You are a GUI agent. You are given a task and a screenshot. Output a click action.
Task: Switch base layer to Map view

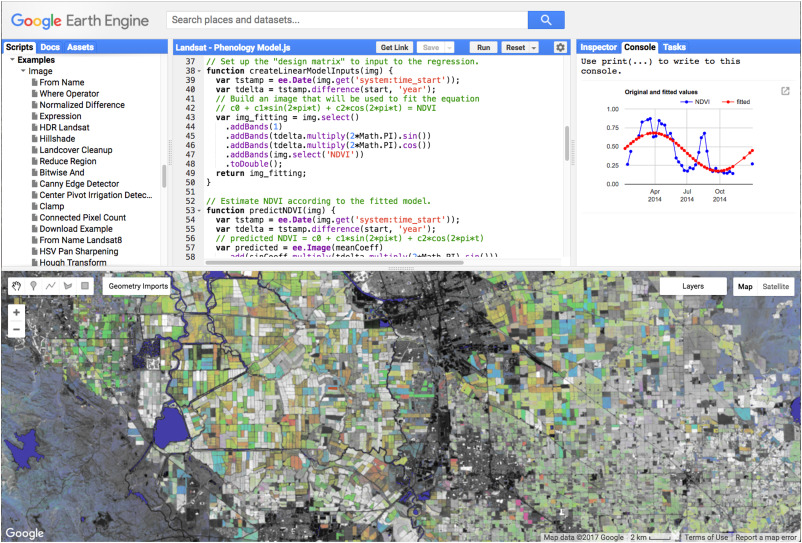point(745,286)
